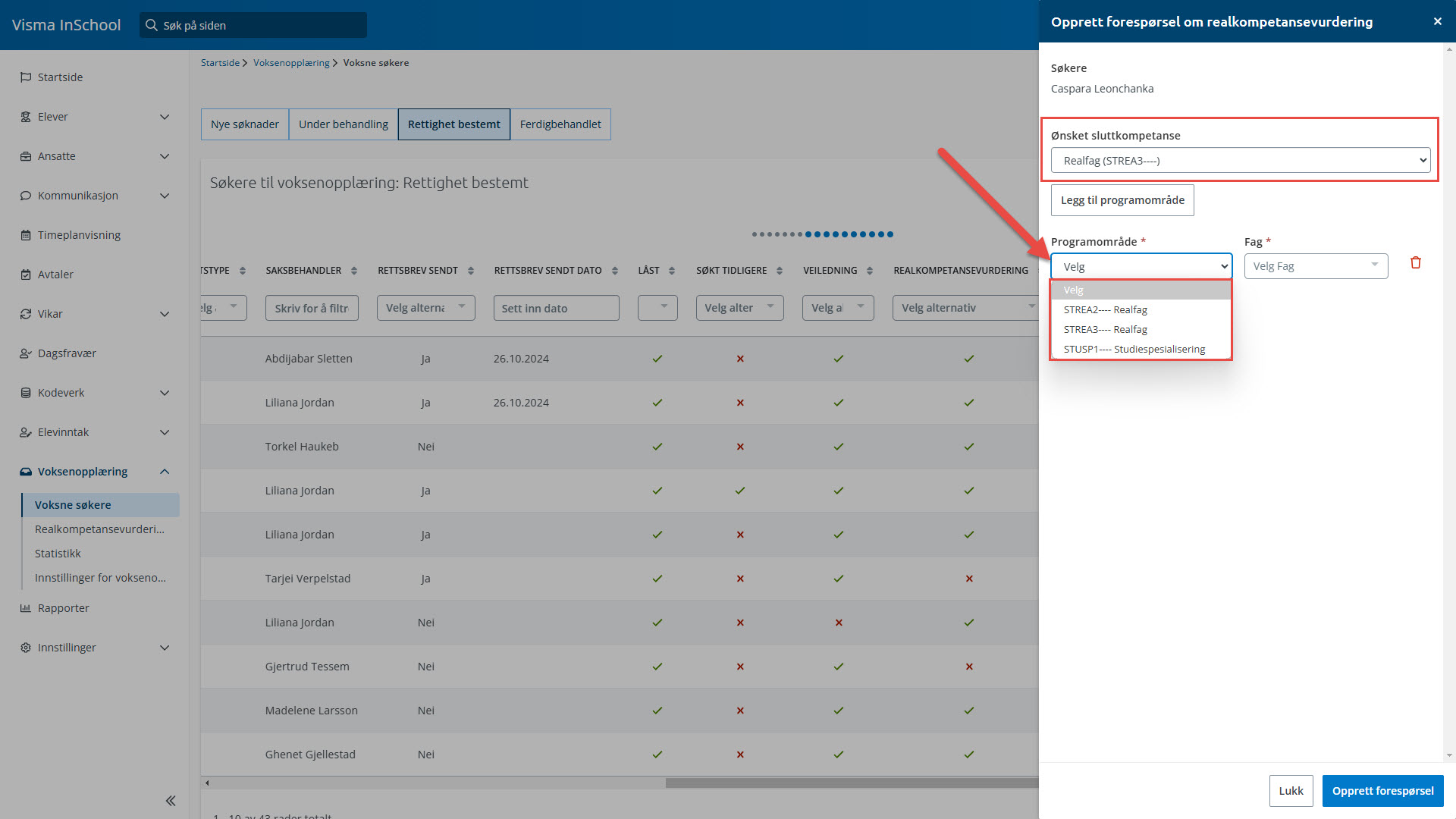Collapse the sidebar with double chevron icon
The width and height of the screenshot is (1456, 819).
click(x=171, y=801)
